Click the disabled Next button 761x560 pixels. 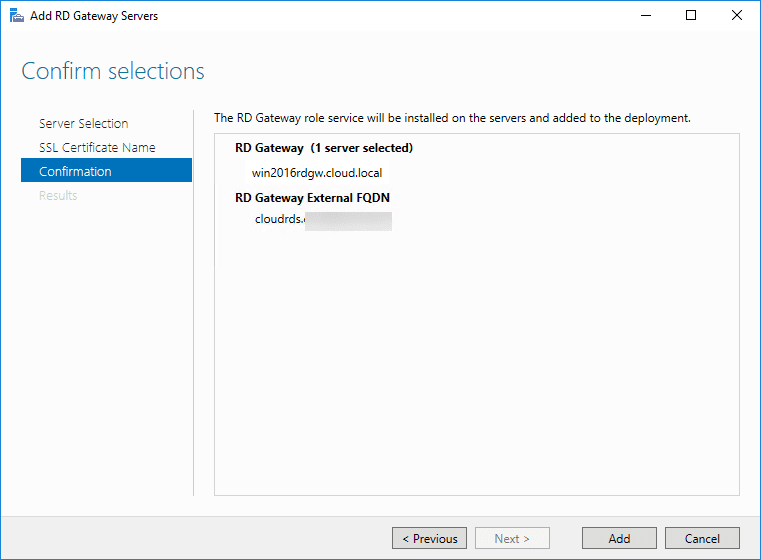pos(513,538)
